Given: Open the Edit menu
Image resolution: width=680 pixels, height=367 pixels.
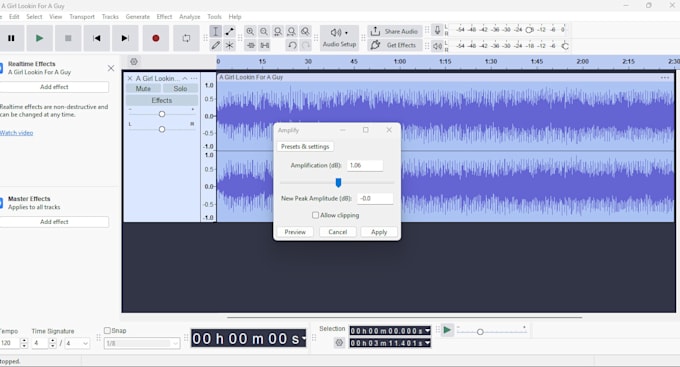Looking at the screenshot, I should point(14,16).
